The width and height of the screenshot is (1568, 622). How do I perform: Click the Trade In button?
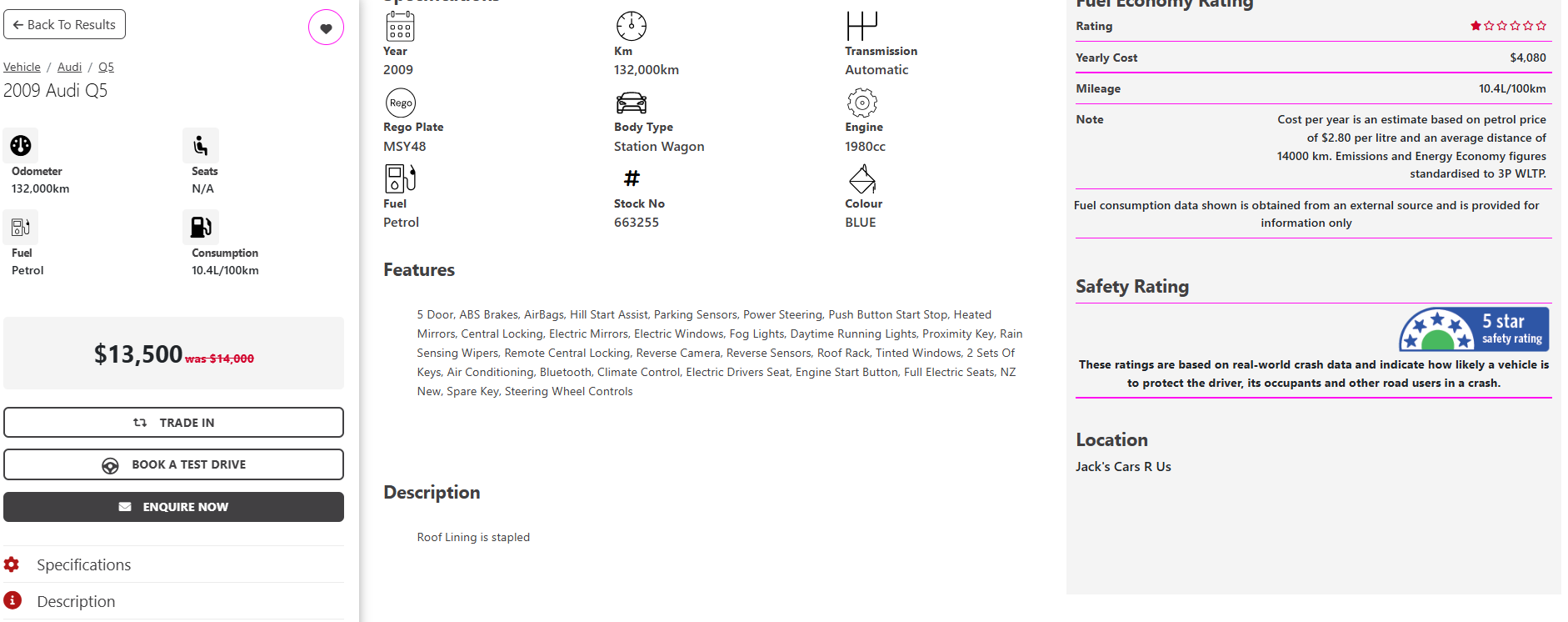tap(173, 423)
